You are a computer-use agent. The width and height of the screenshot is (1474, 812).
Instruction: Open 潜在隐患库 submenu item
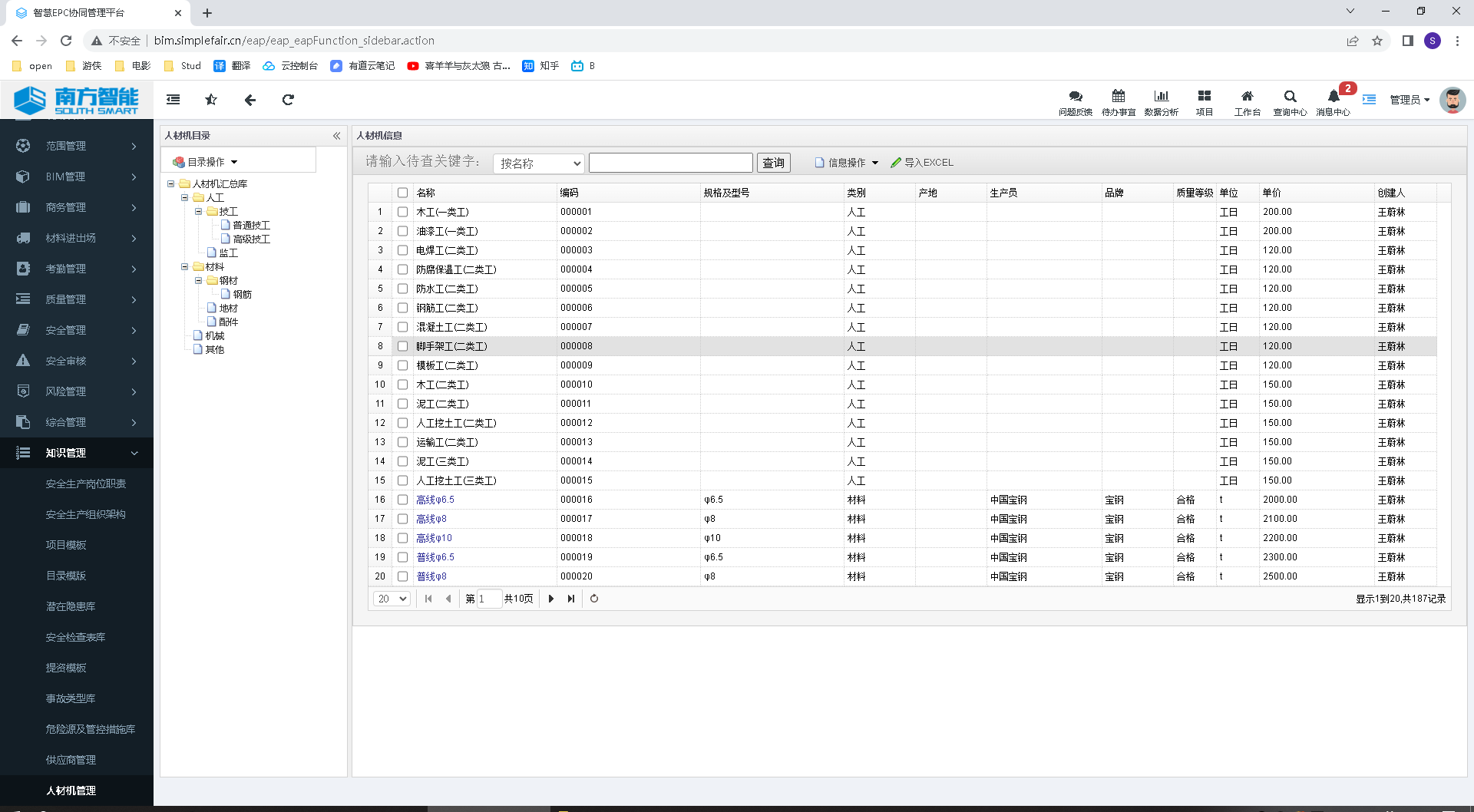click(x=71, y=606)
